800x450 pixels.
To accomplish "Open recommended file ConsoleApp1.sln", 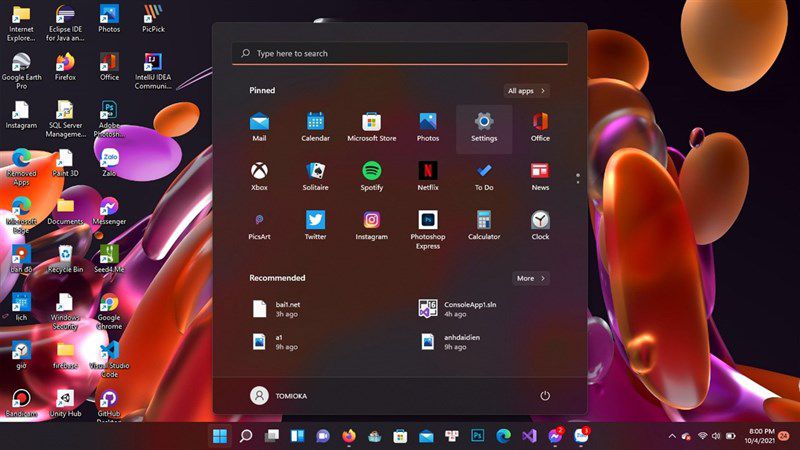I will pos(457,309).
